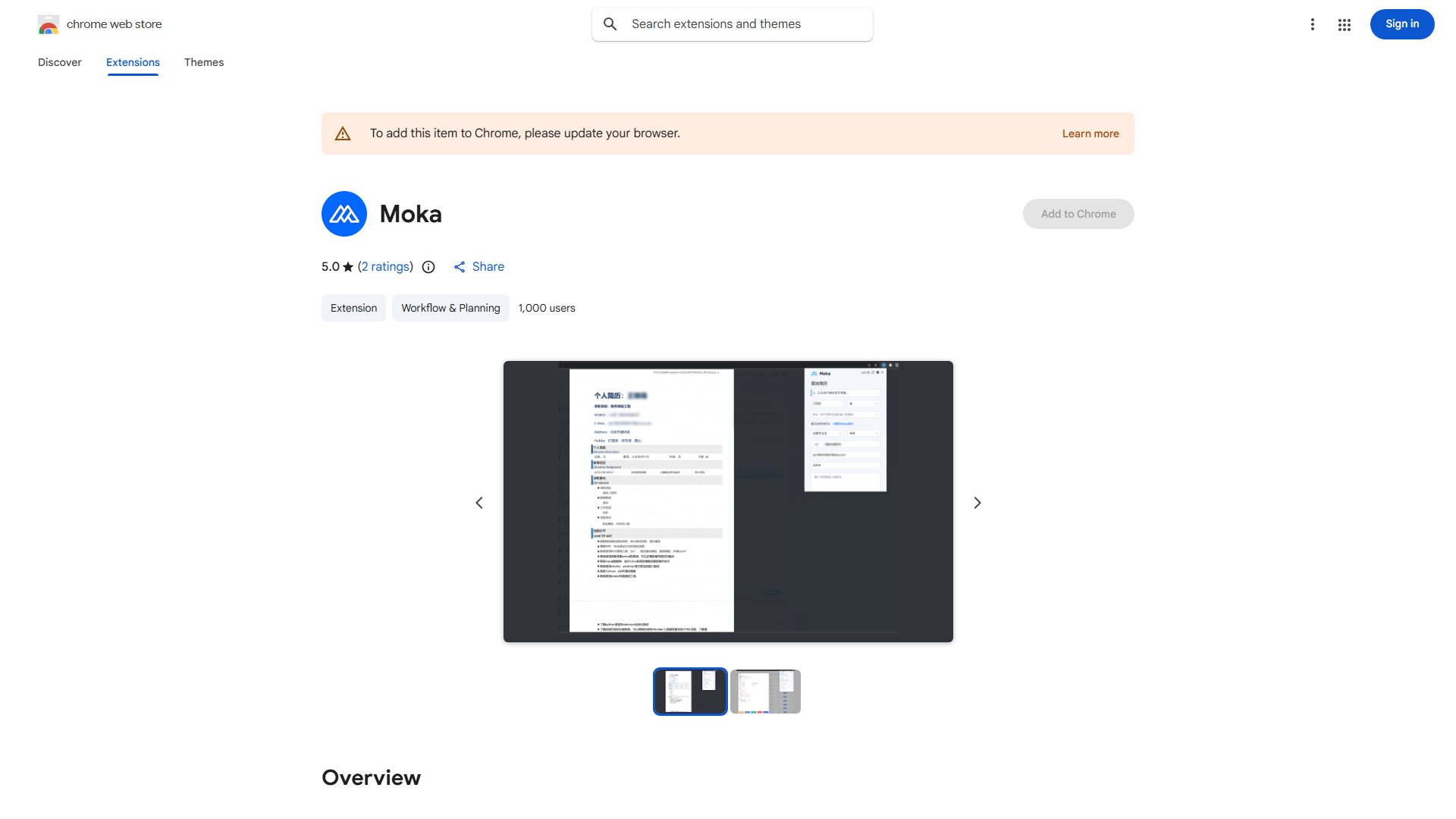Click the Share icon
Viewport: 1456px width, 819px height.
460,267
